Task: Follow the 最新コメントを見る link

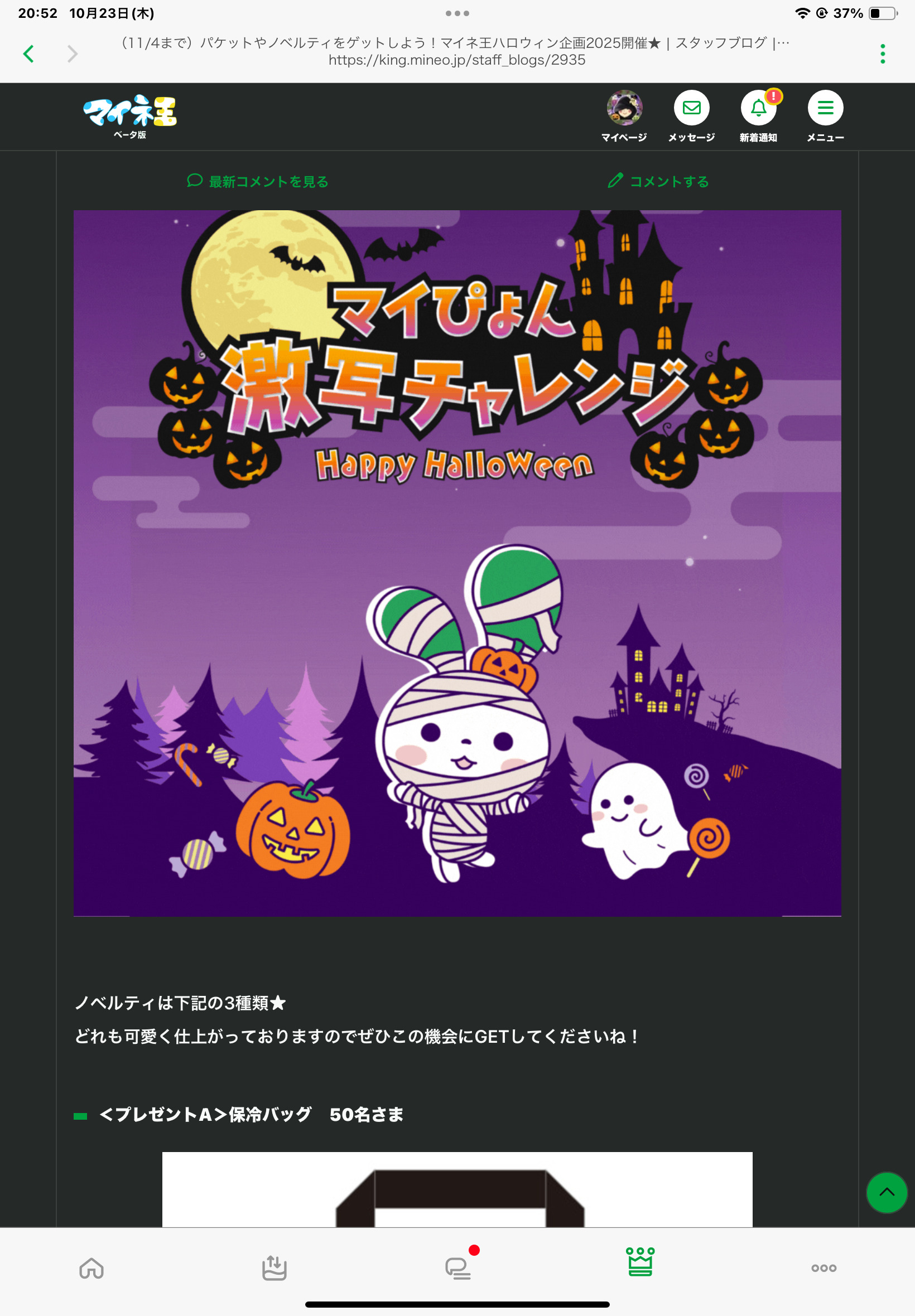Action: point(258,182)
